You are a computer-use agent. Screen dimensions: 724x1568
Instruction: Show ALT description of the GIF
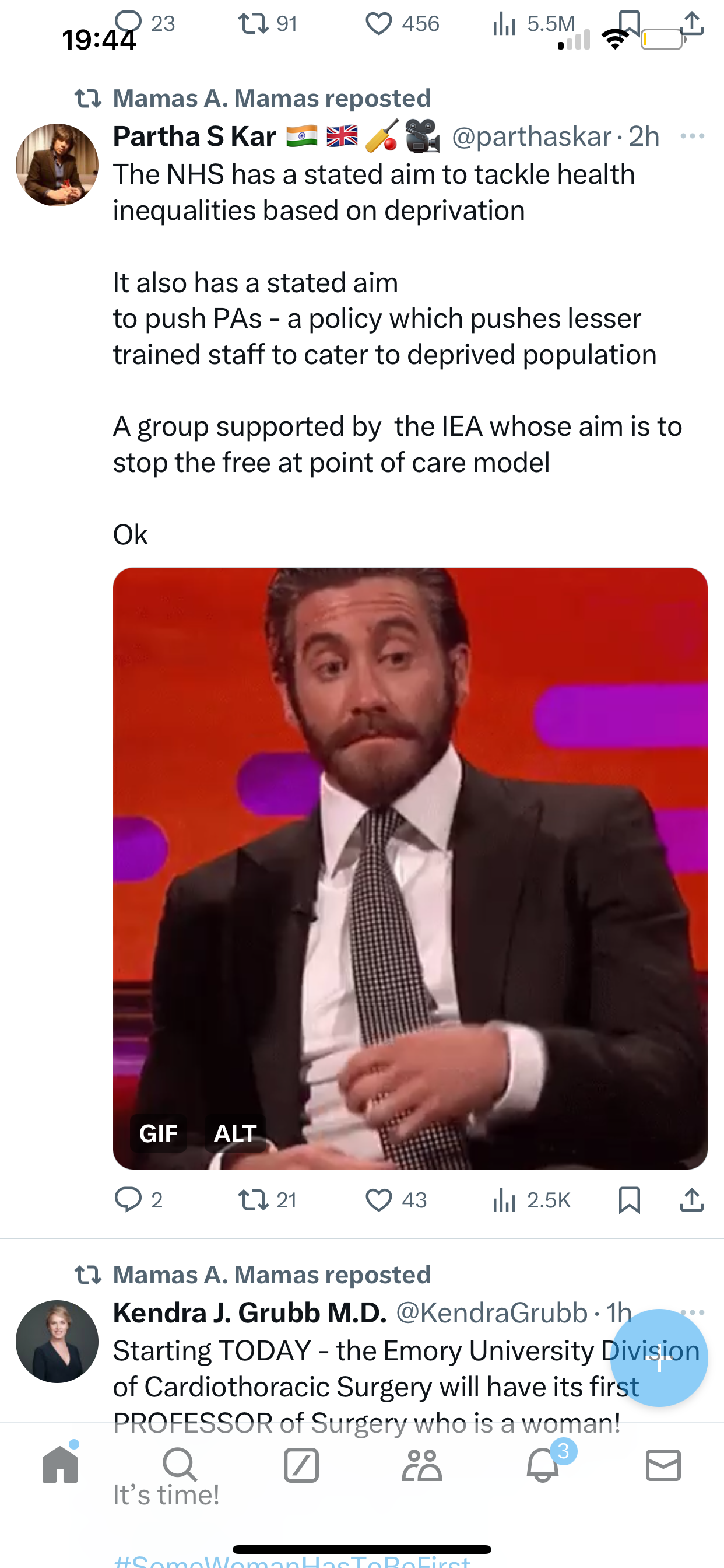pyautogui.click(x=236, y=1133)
